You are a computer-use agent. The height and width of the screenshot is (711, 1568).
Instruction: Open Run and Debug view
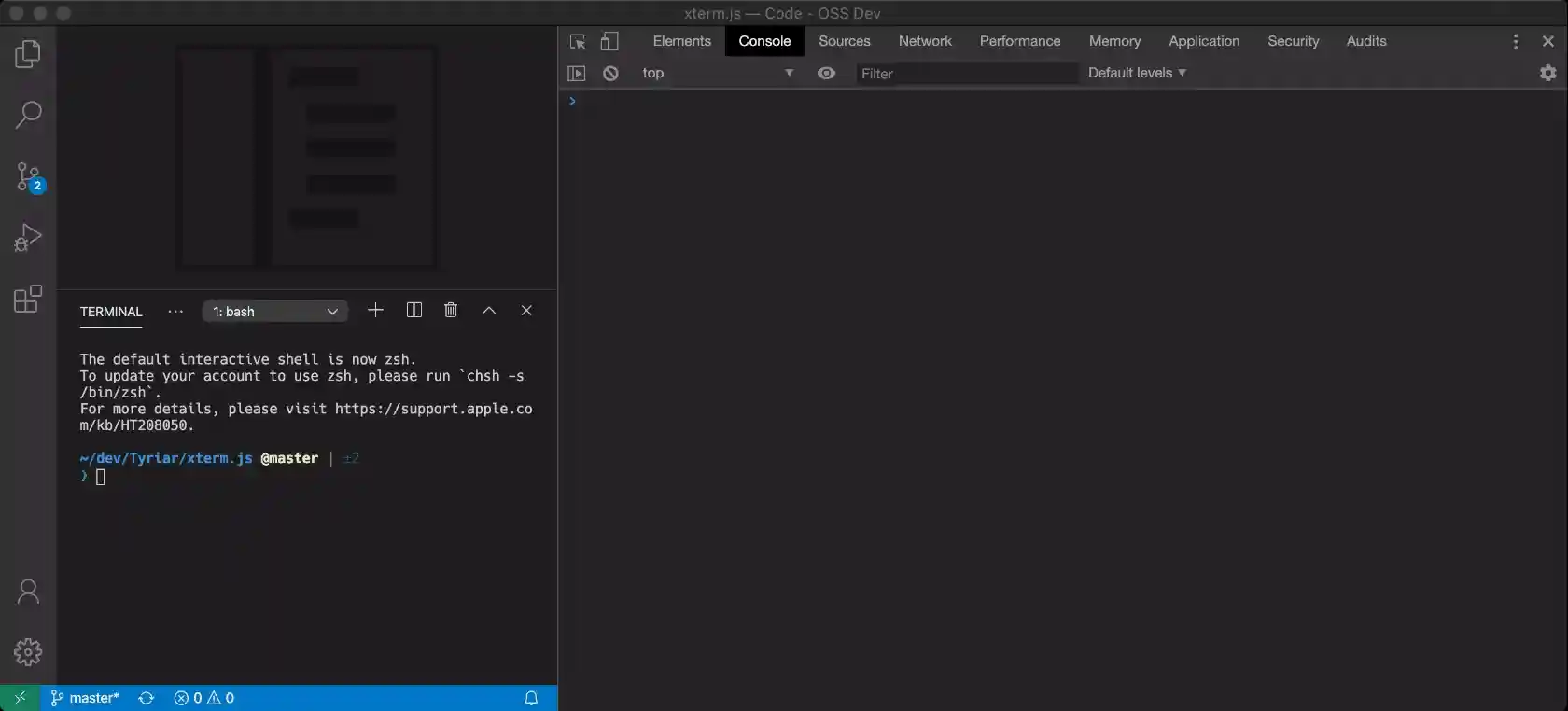click(28, 238)
